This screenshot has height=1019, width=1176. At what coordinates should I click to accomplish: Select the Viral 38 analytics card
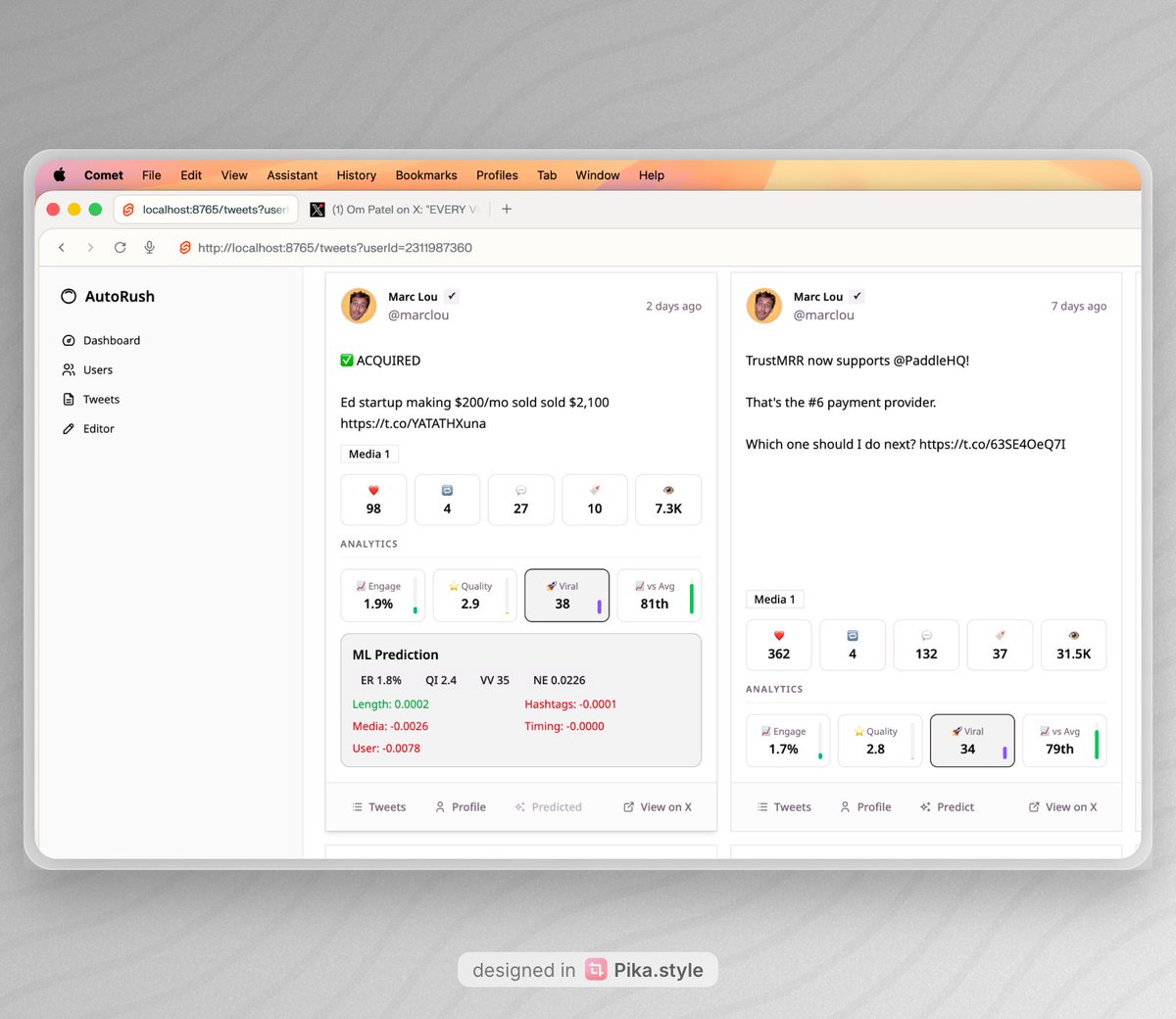(567, 596)
